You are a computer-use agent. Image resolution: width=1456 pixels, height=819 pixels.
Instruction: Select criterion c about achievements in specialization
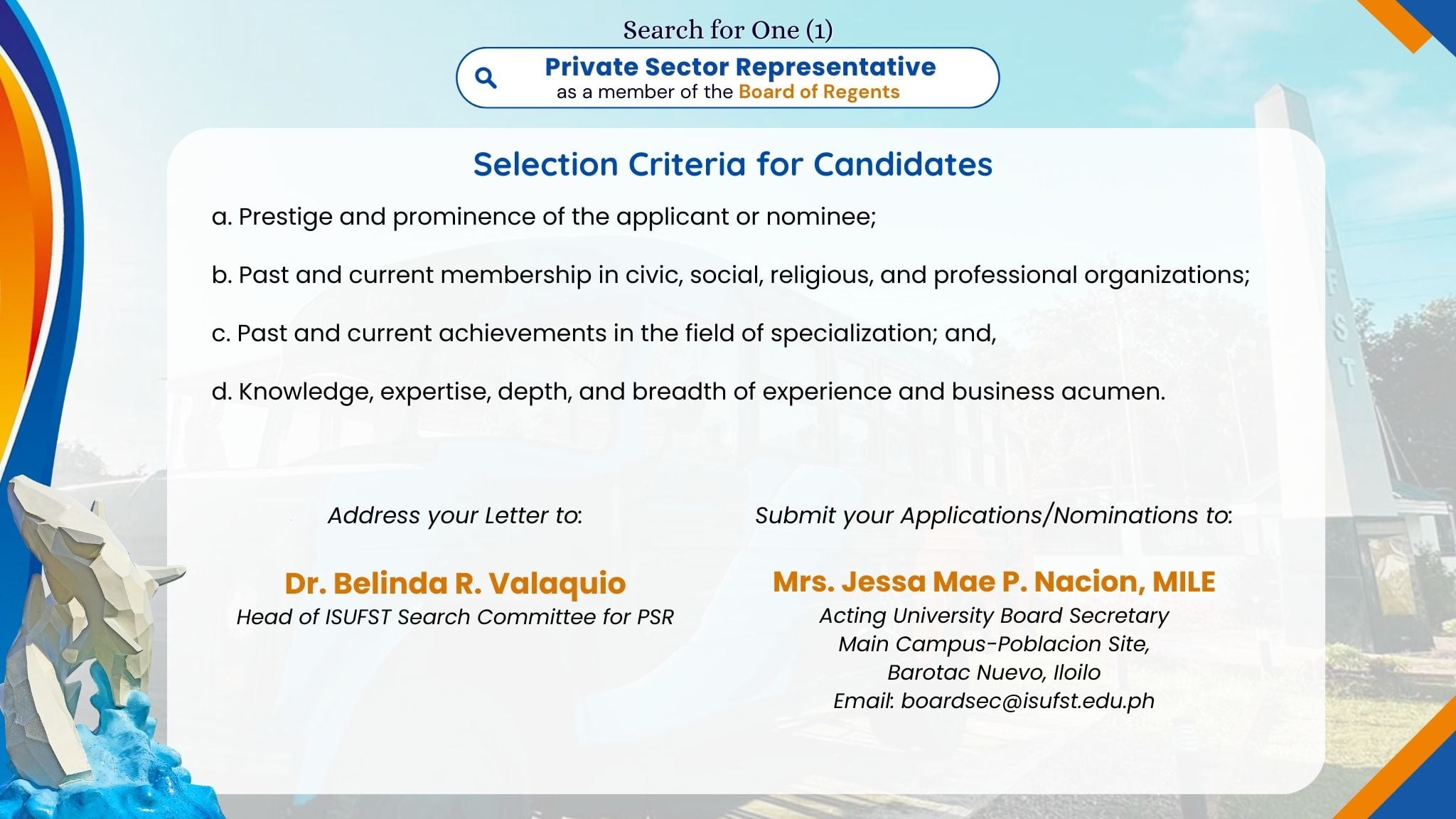604,333
